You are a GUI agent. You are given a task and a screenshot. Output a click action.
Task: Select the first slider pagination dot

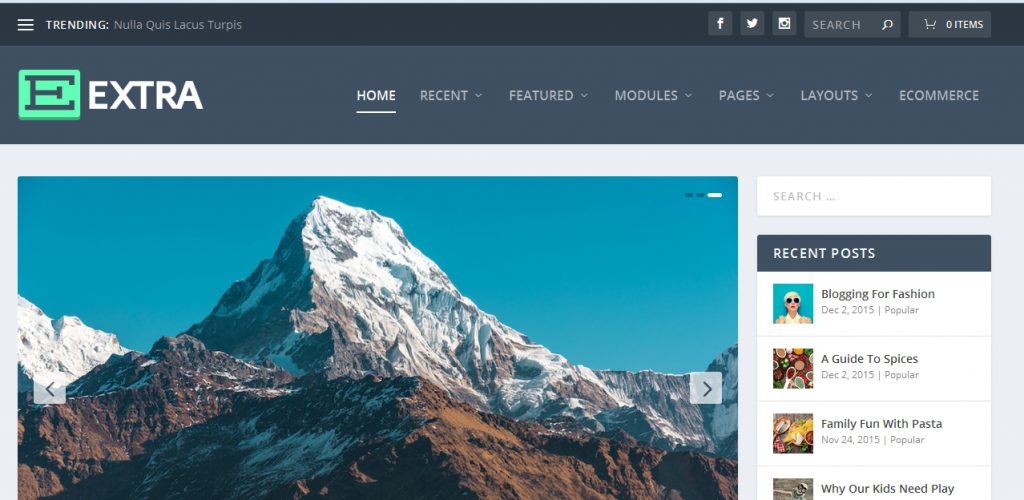(689, 195)
